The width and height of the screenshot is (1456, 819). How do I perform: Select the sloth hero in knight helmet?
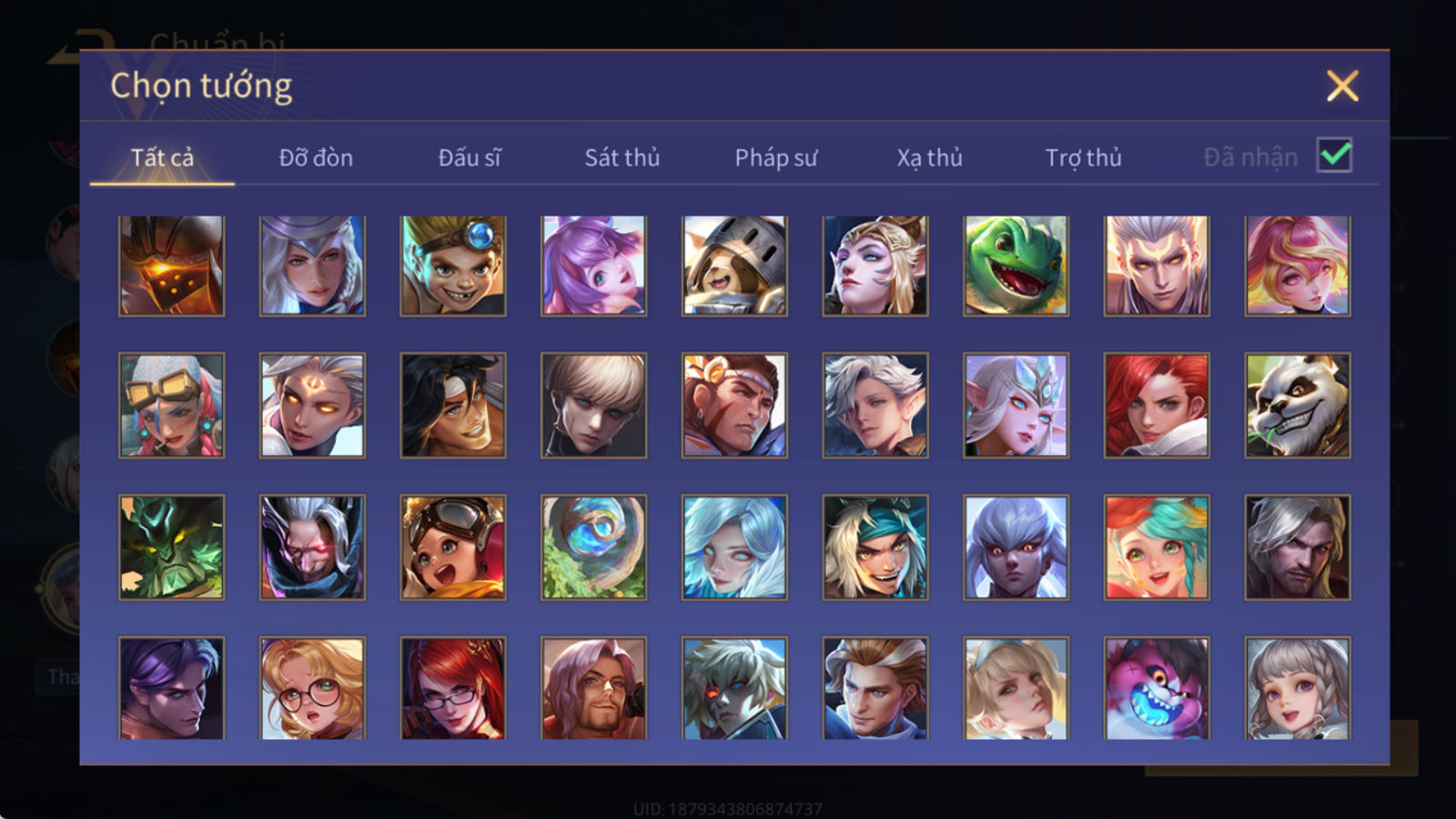pyautogui.click(x=734, y=266)
